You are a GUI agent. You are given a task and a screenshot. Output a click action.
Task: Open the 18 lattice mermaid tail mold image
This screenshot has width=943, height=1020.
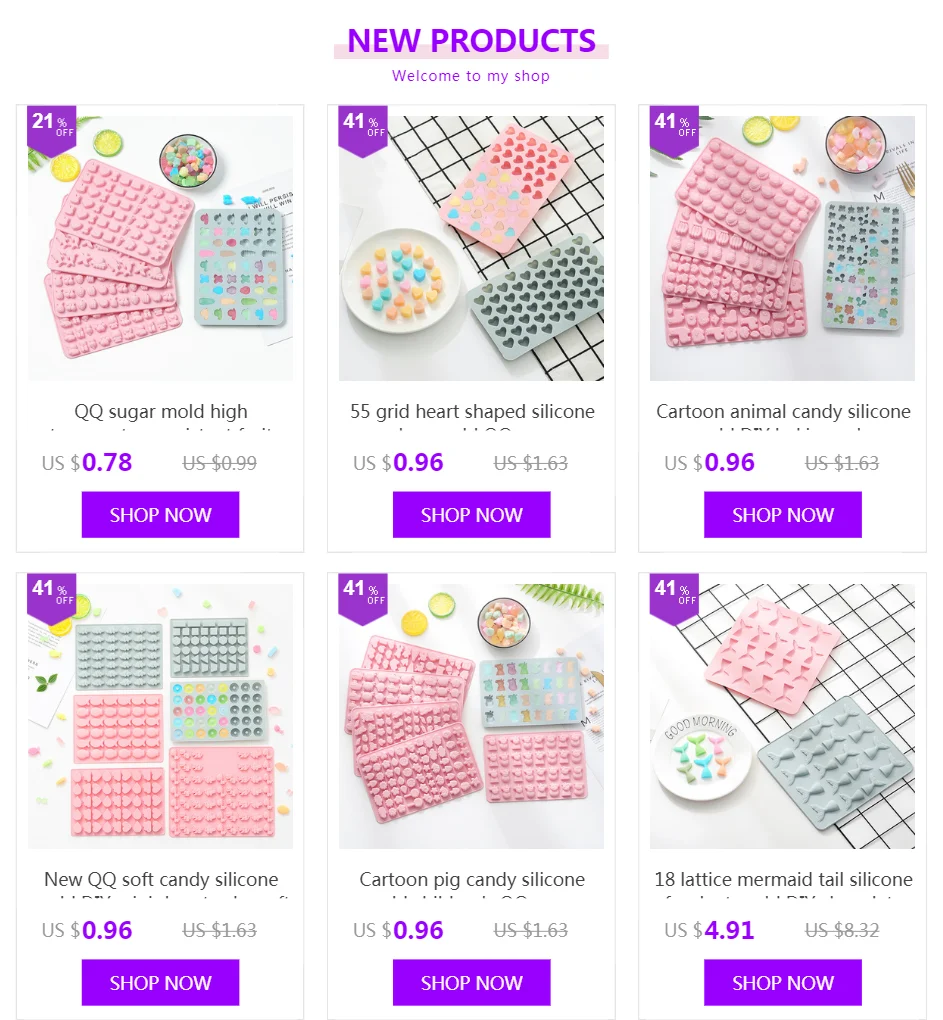coord(782,716)
